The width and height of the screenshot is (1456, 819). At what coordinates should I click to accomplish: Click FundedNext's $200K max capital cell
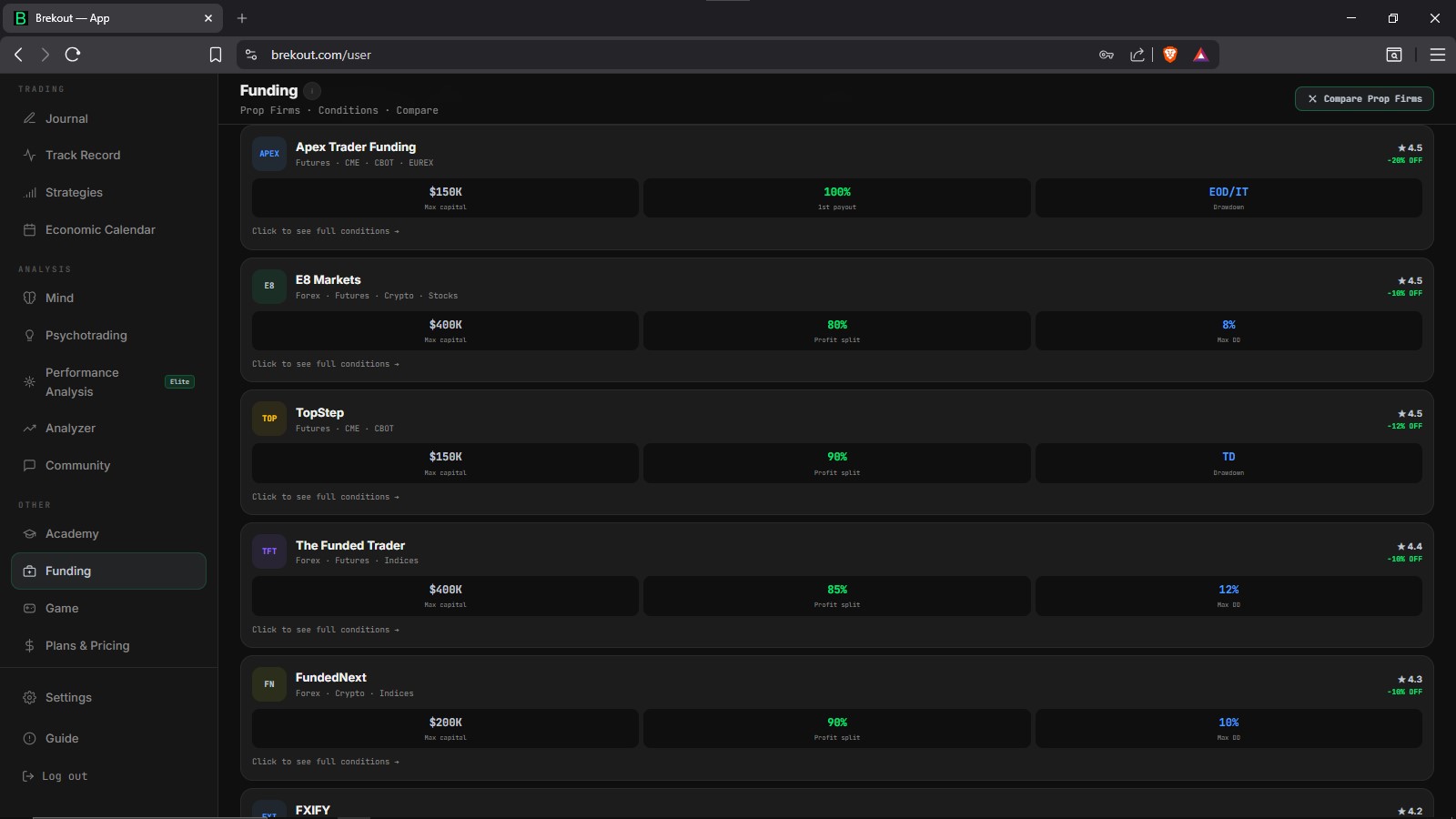click(x=445, y=728)
